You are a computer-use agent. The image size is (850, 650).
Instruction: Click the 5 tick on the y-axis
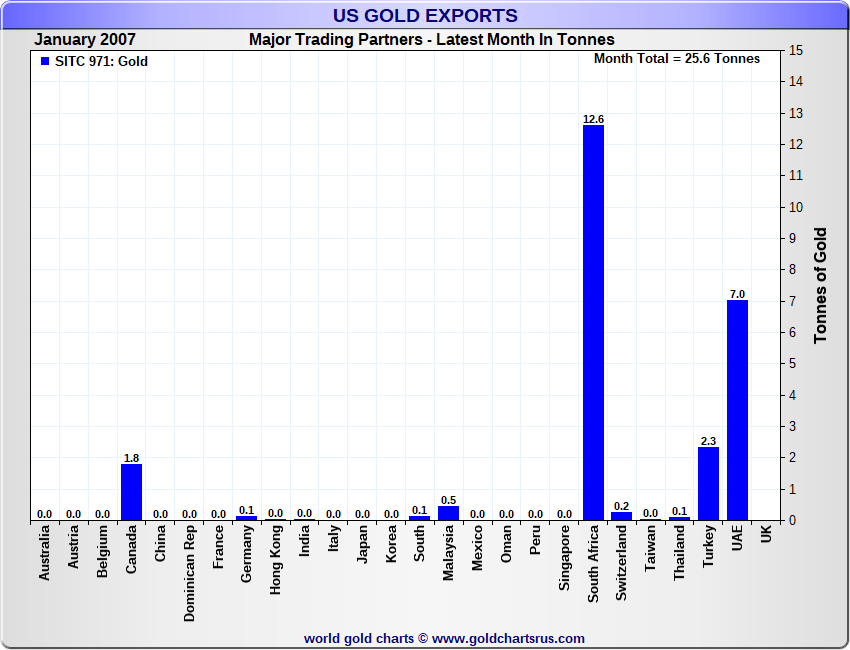tap(793, 364)
